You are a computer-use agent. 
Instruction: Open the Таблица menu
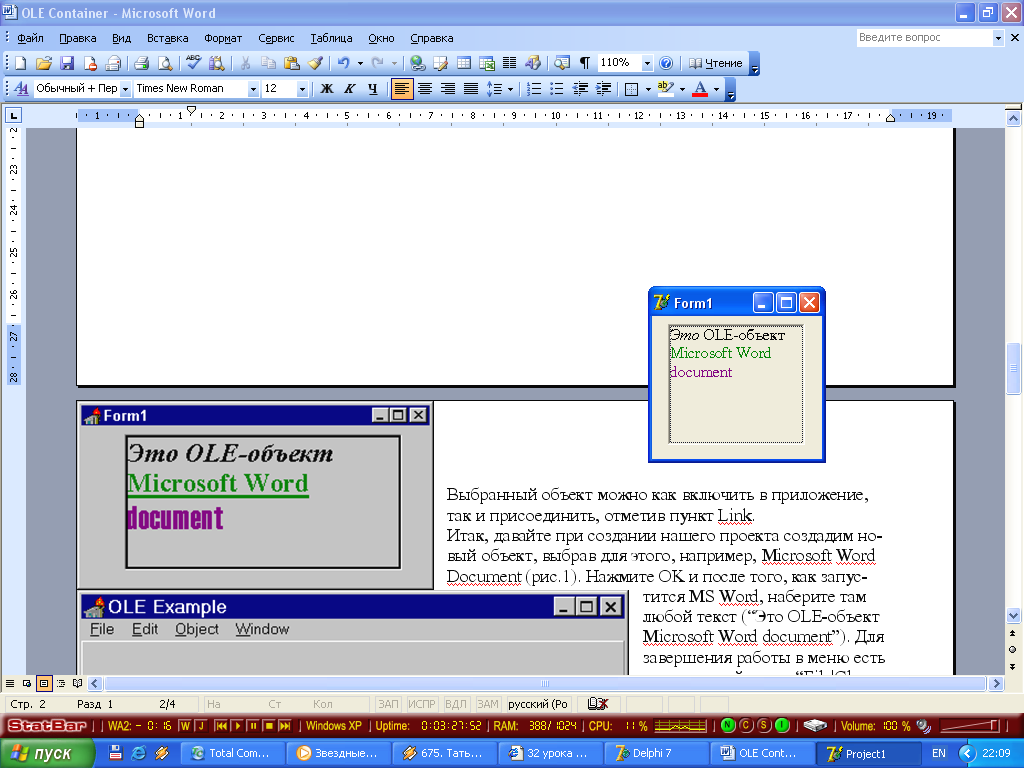coord(331,39)
